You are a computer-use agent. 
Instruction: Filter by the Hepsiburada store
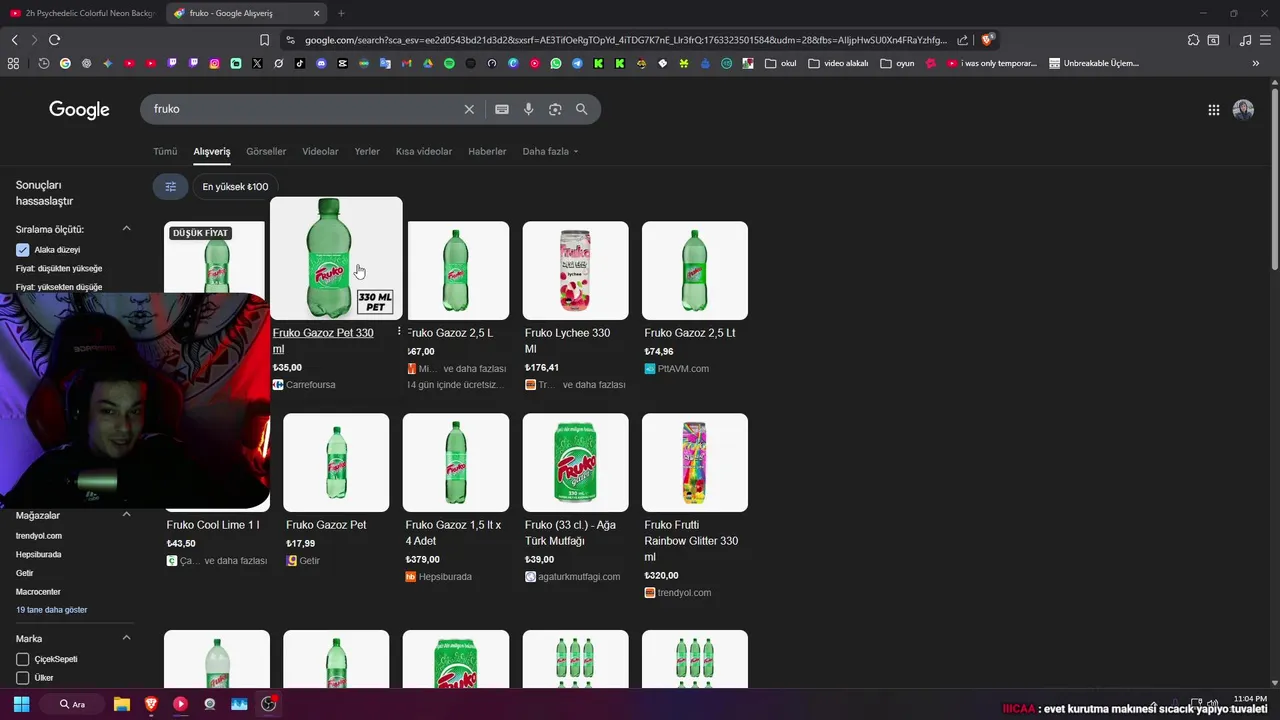coord(39,555)
